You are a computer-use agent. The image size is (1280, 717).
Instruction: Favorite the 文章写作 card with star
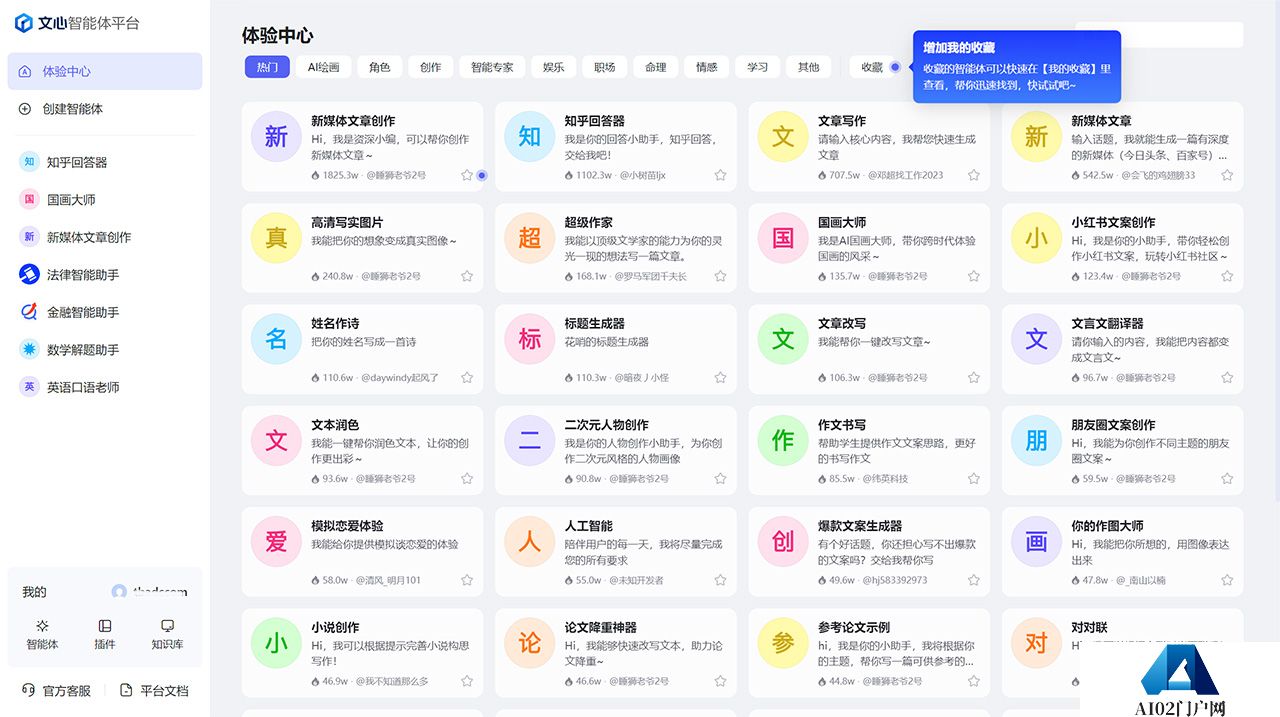tap(973, 175)
